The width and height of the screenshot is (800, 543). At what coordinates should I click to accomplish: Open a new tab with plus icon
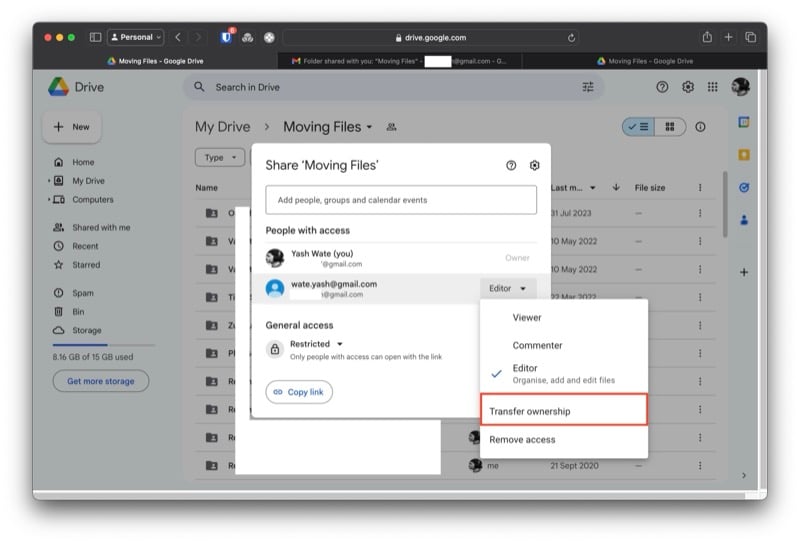pyautogui.click(x=729, y=37)
